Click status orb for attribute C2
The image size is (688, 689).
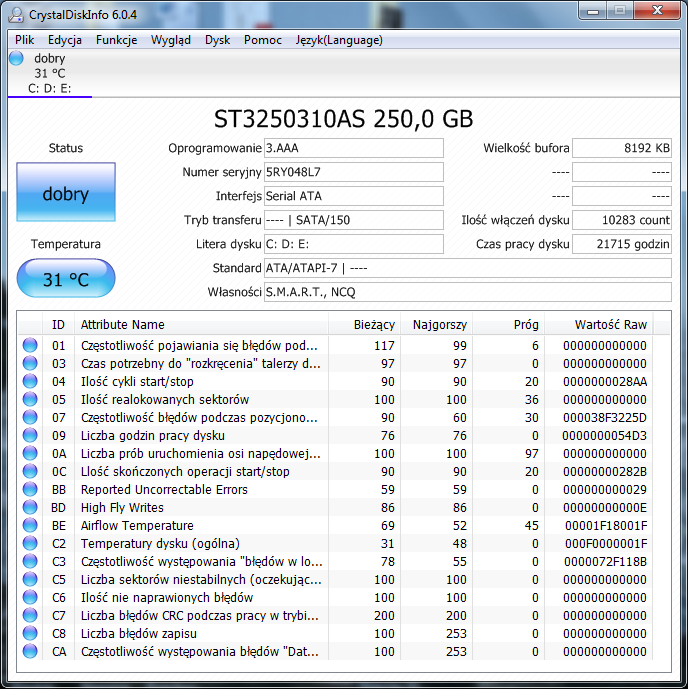coord(30,544)
